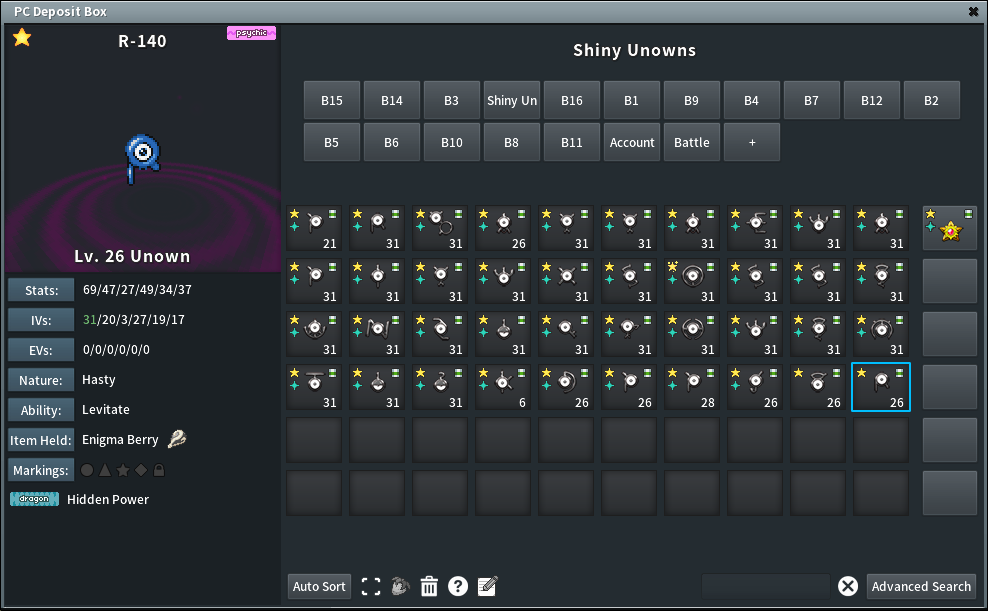Click the blue shiny Unown sprite preview

(x=142, y=157)
